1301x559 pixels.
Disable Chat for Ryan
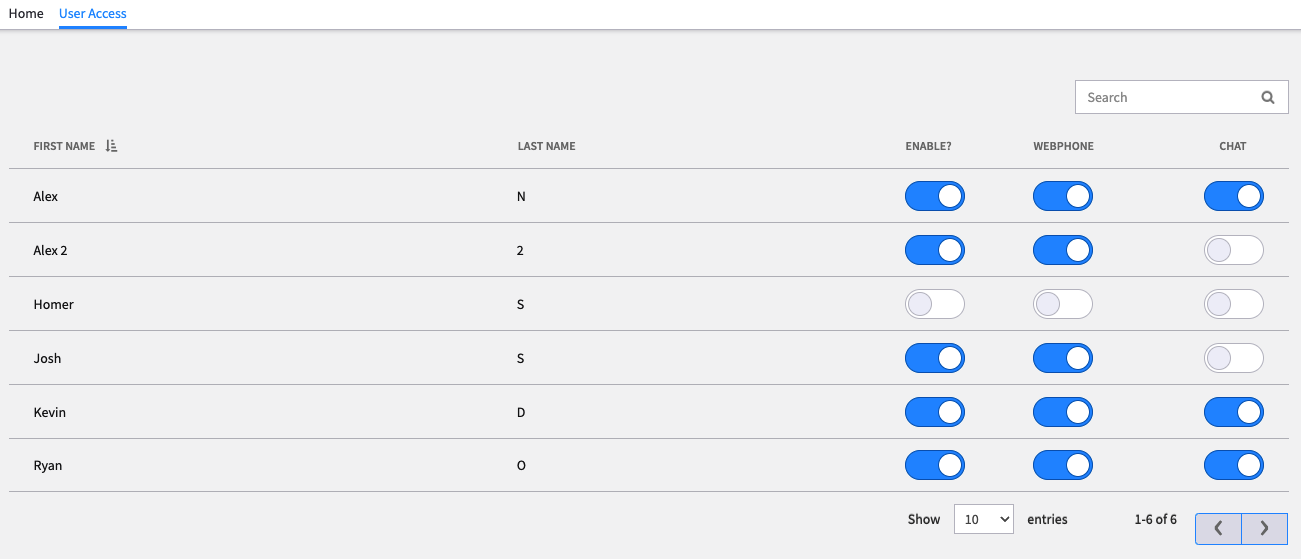[1234, 466]
